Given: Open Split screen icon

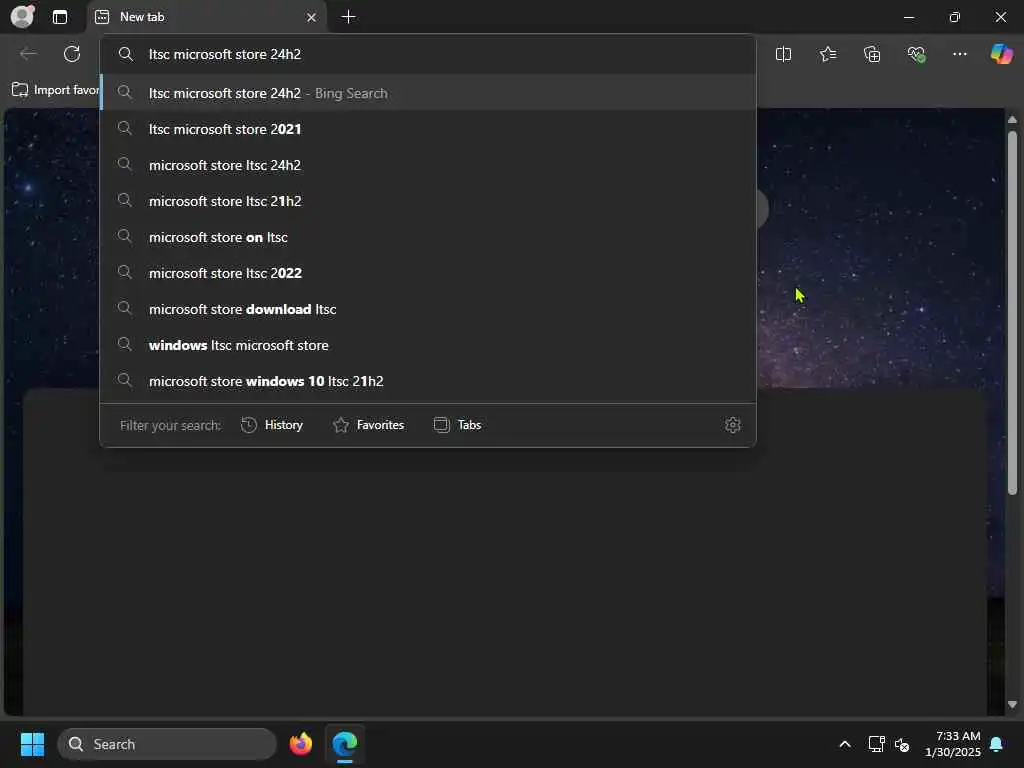Looking at the screenshot, I should 783,54.
